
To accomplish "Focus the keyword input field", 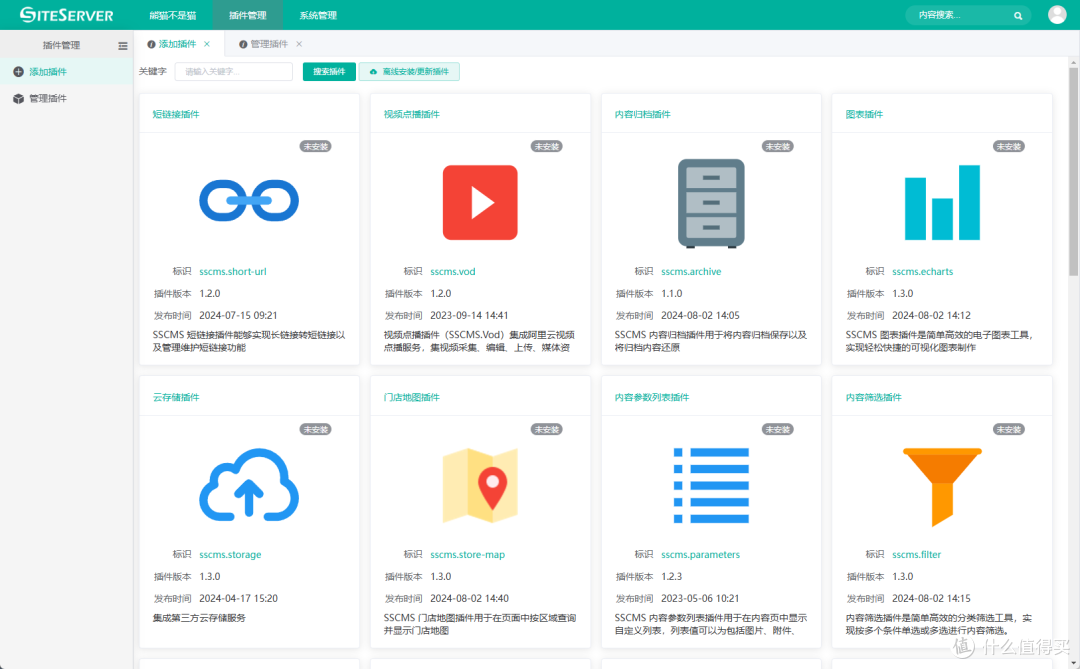I will point(233,72).
